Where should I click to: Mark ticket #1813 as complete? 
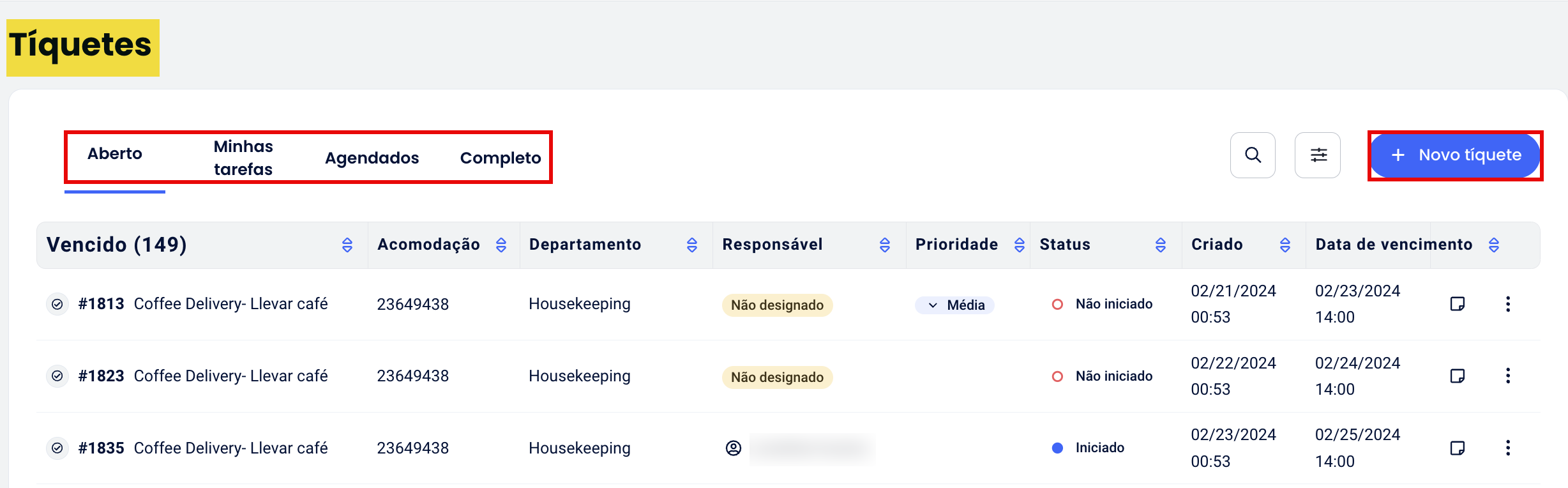click(57, 304)
